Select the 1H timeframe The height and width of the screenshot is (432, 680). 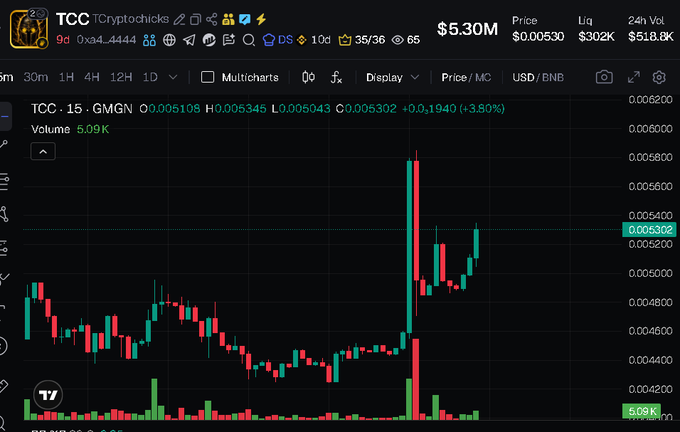66,77
